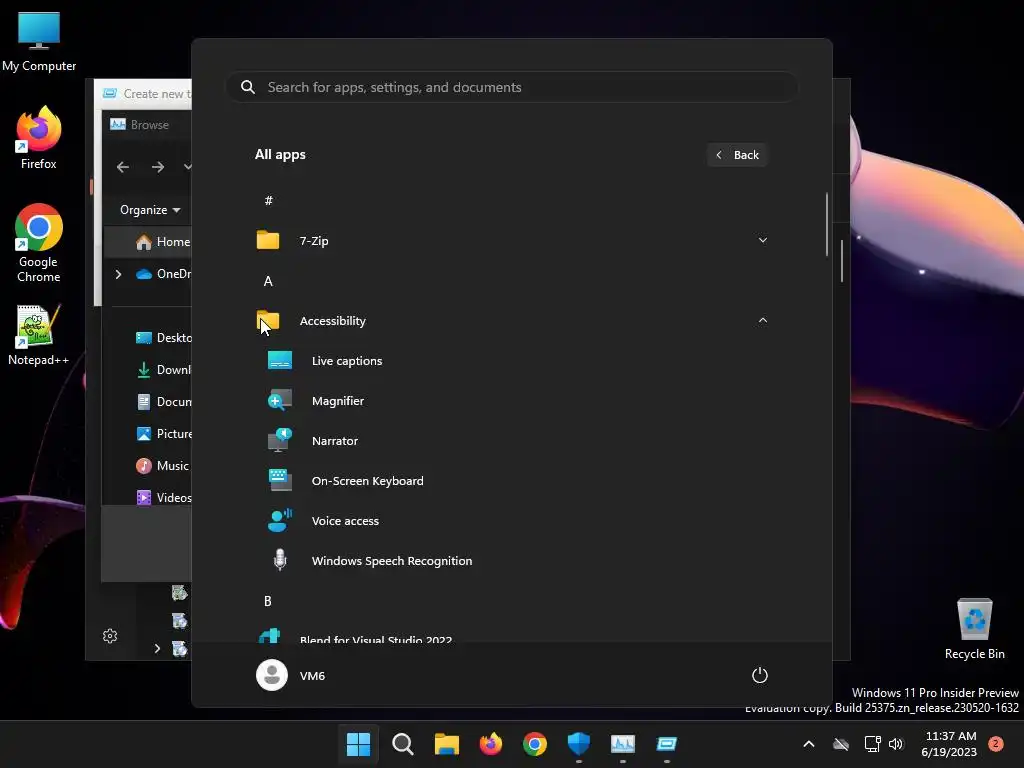The height and width of the screenshot is (768, 1024).
Task: Select Notepad++ desktop shortcut
Action: 39,335
